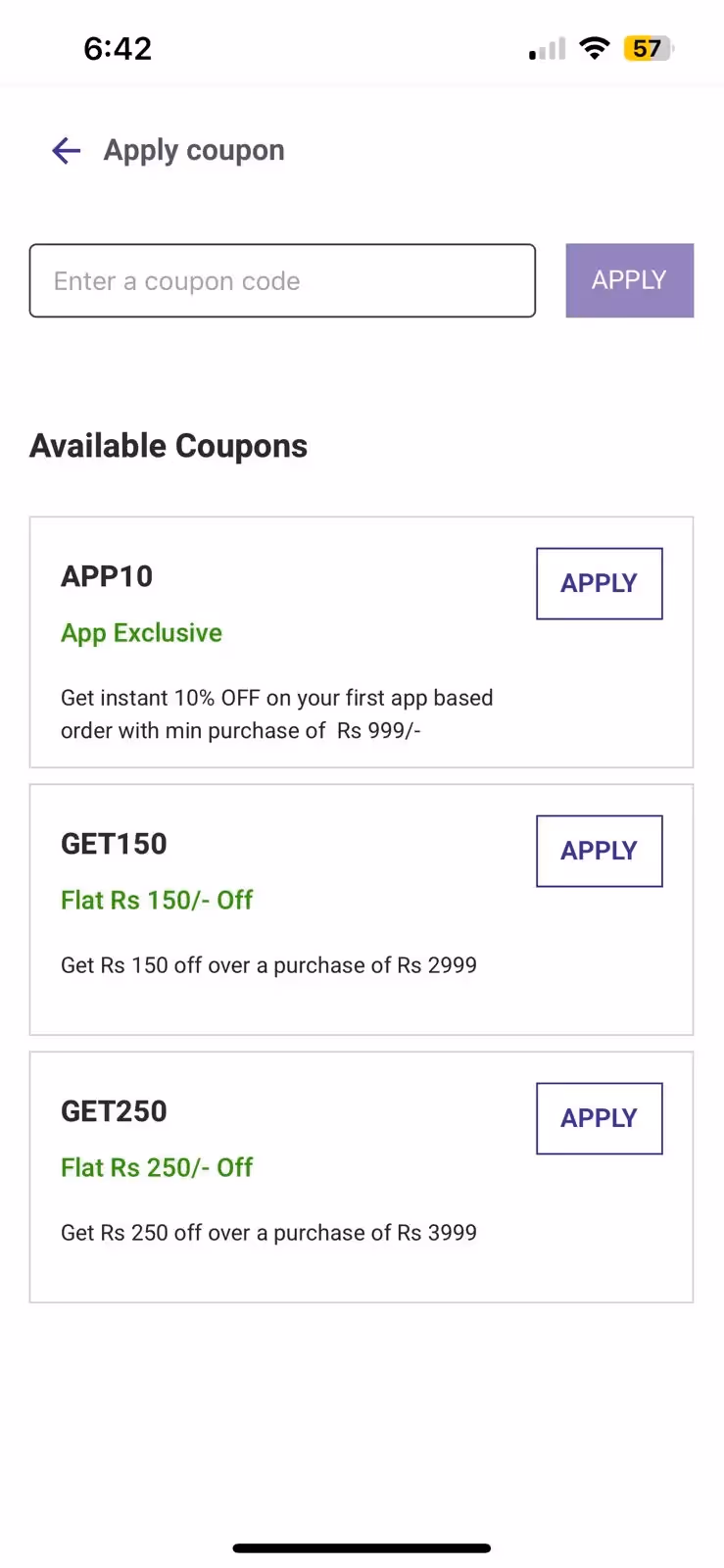Image resolution: width=724 pixels, height=1568 pixels.
Task: Apply the GET150 coupon
Action: (599, 851)
